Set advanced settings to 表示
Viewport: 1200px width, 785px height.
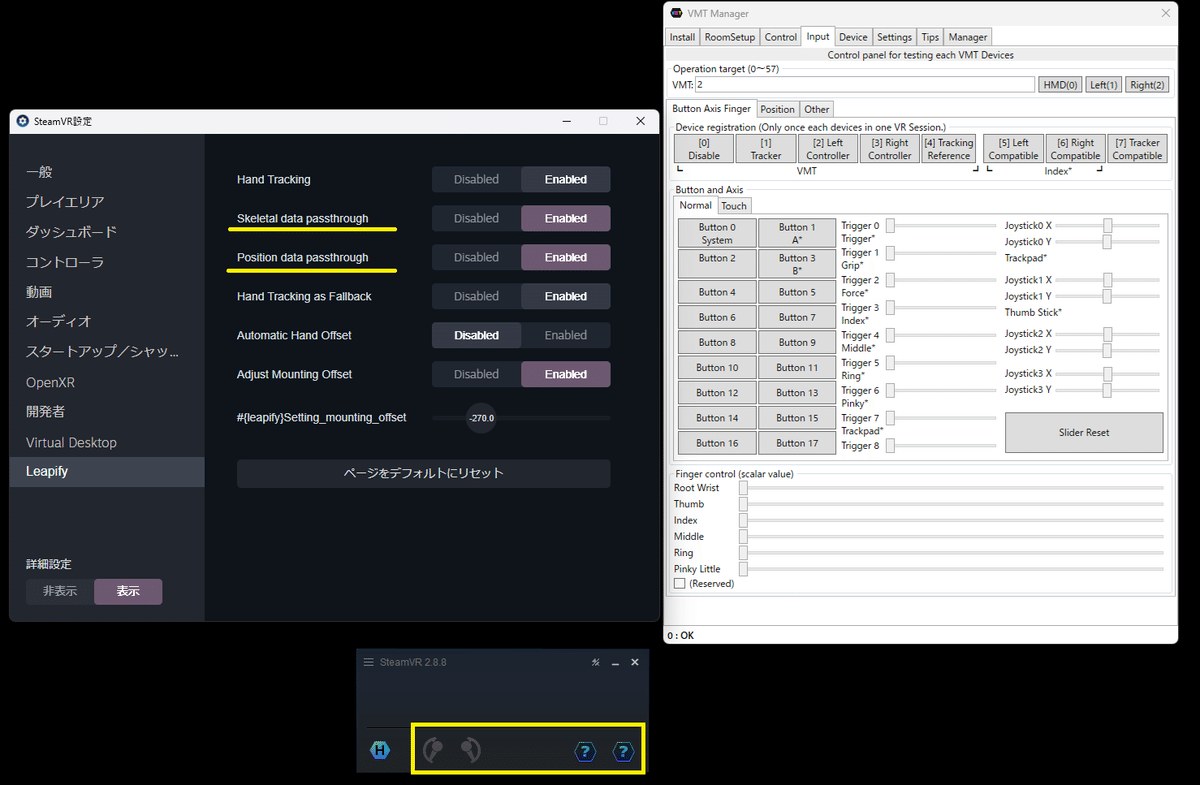point(128,591)
